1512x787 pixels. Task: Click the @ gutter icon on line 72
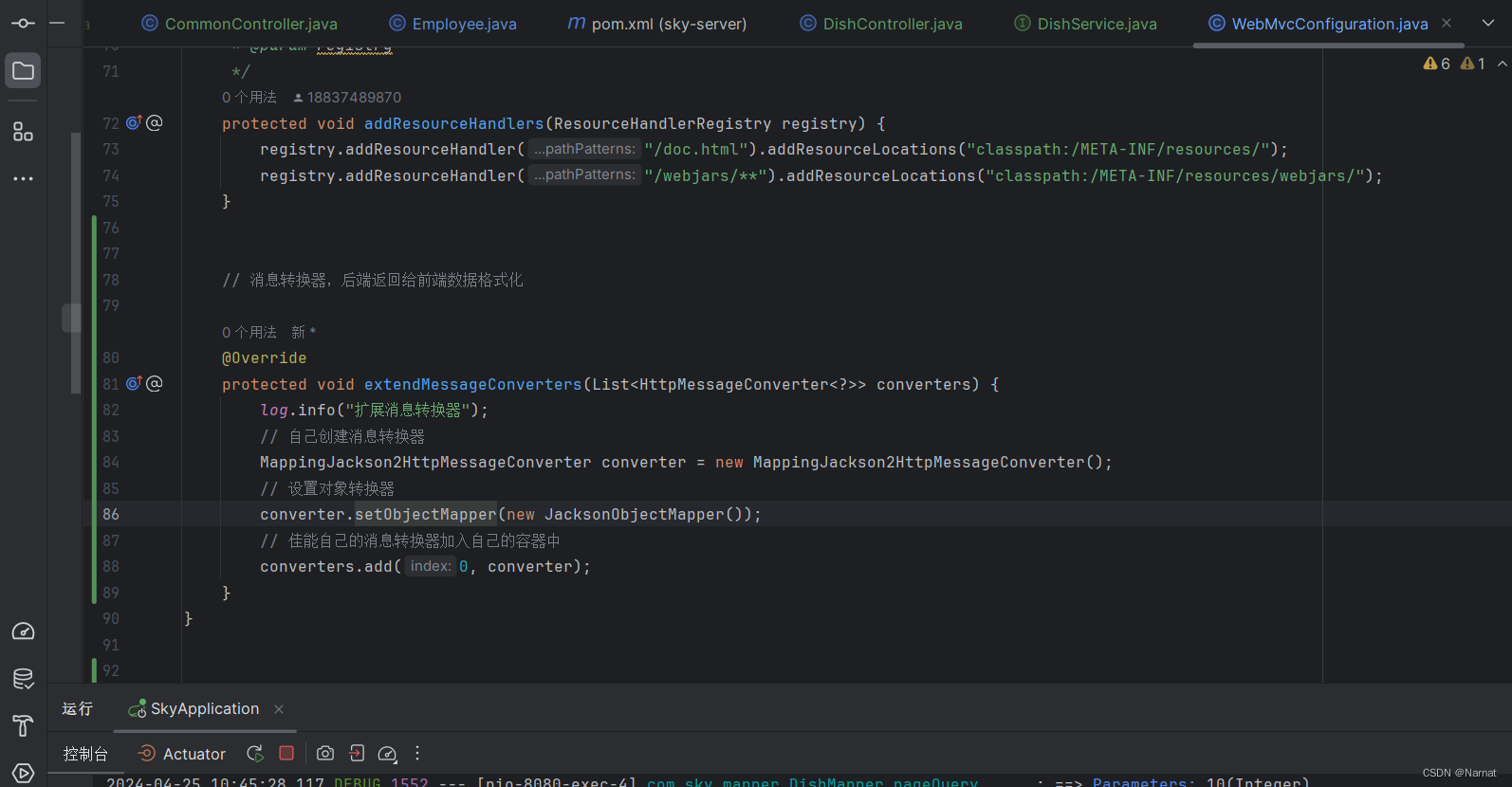click(155, 122)
